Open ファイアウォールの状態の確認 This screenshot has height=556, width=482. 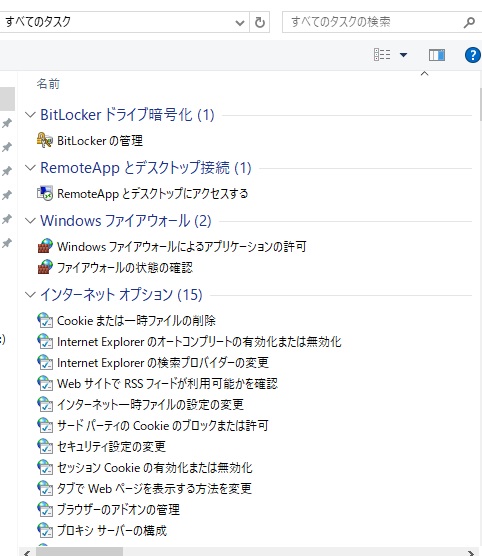[125, 267]
